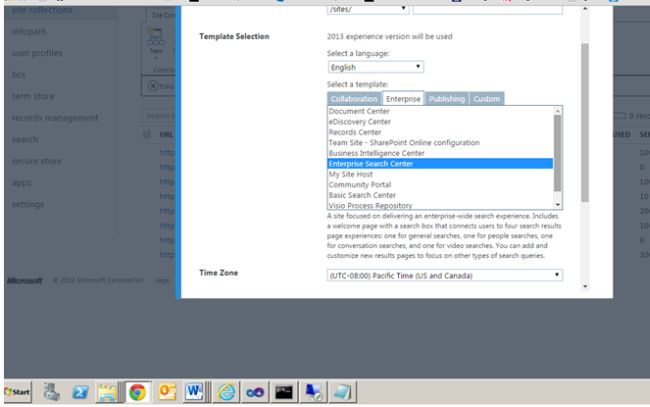The height and width of the screenshot is (407, 650).
Task: Open Visual Studio from the taskbar
Action: [x=255, y=392]
